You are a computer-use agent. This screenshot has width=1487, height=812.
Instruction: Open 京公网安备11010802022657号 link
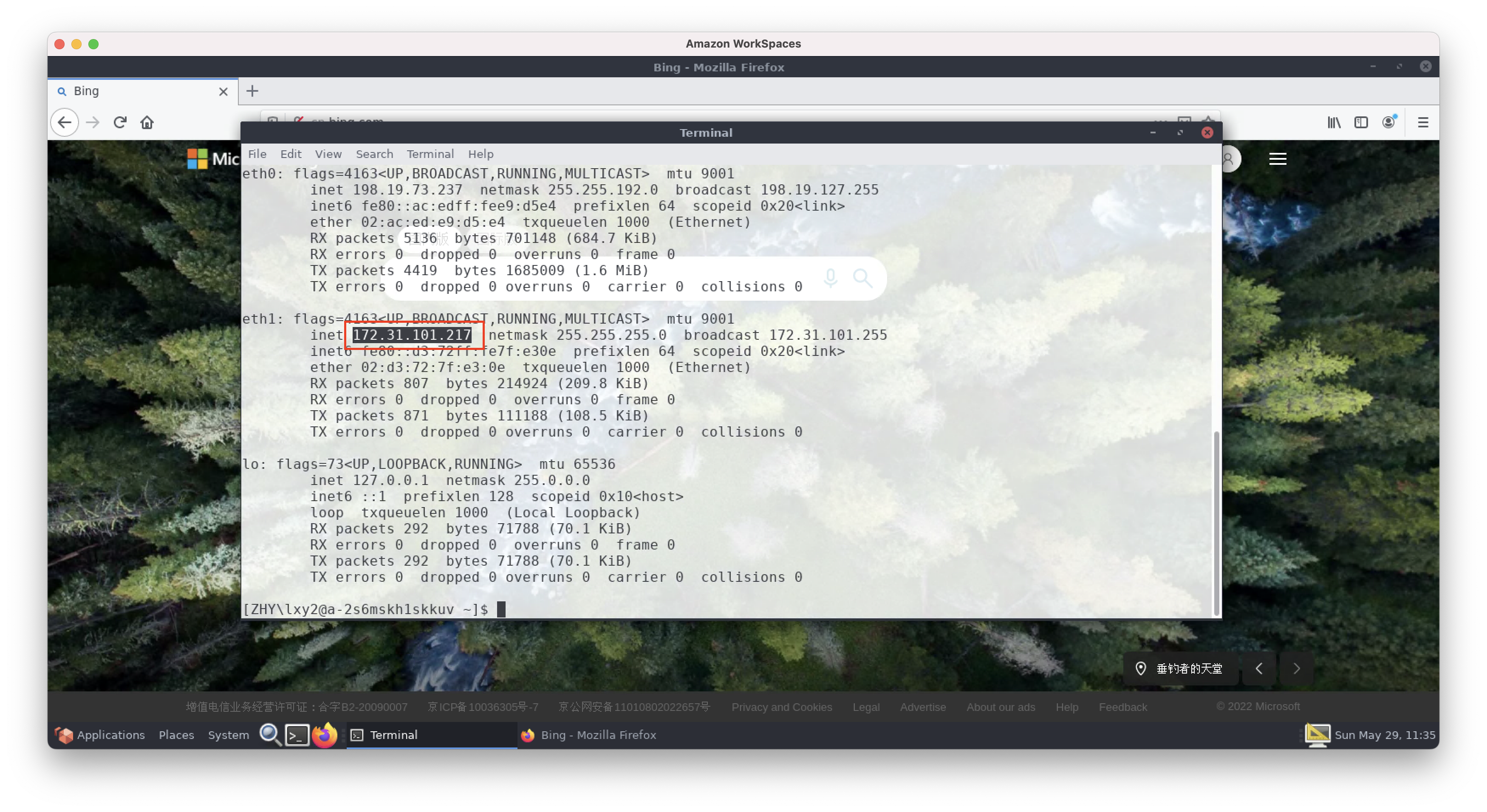(634, 707)
